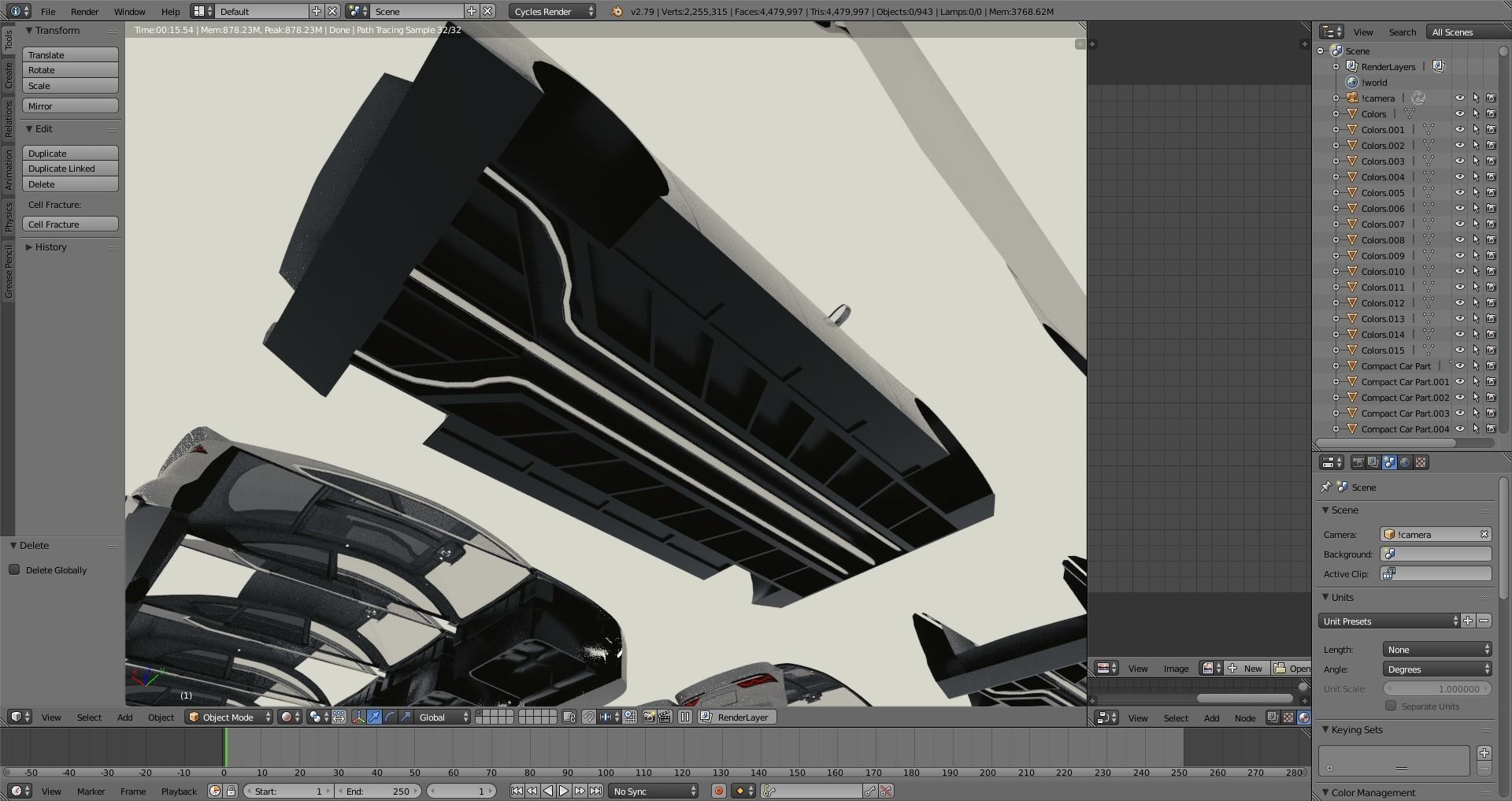Open the Marker menu in timeline
The width and height of the screenshot is (1512, 801).
pyautogui.click(x=91, y=791)
